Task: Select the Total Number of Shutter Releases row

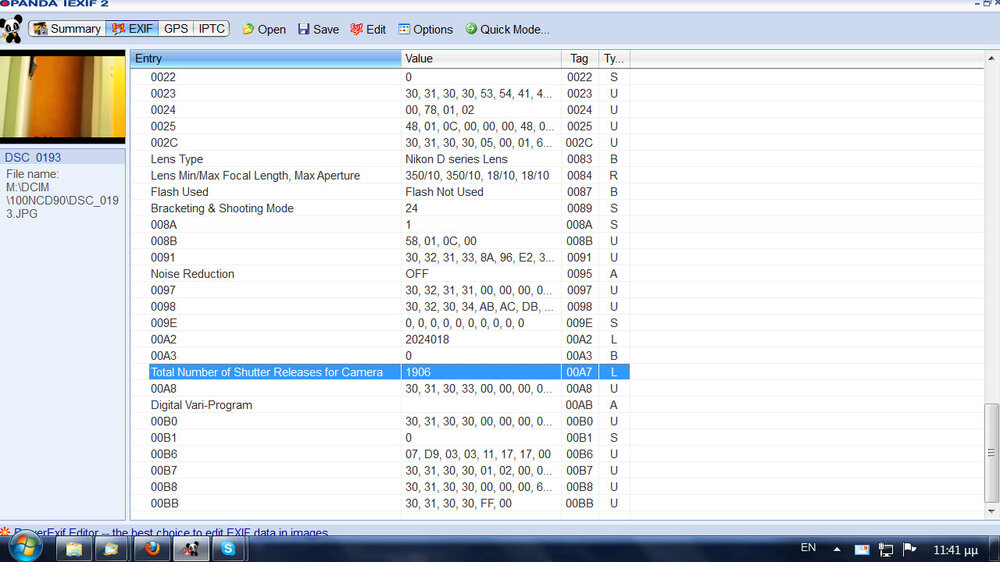Action: point(266,372)
